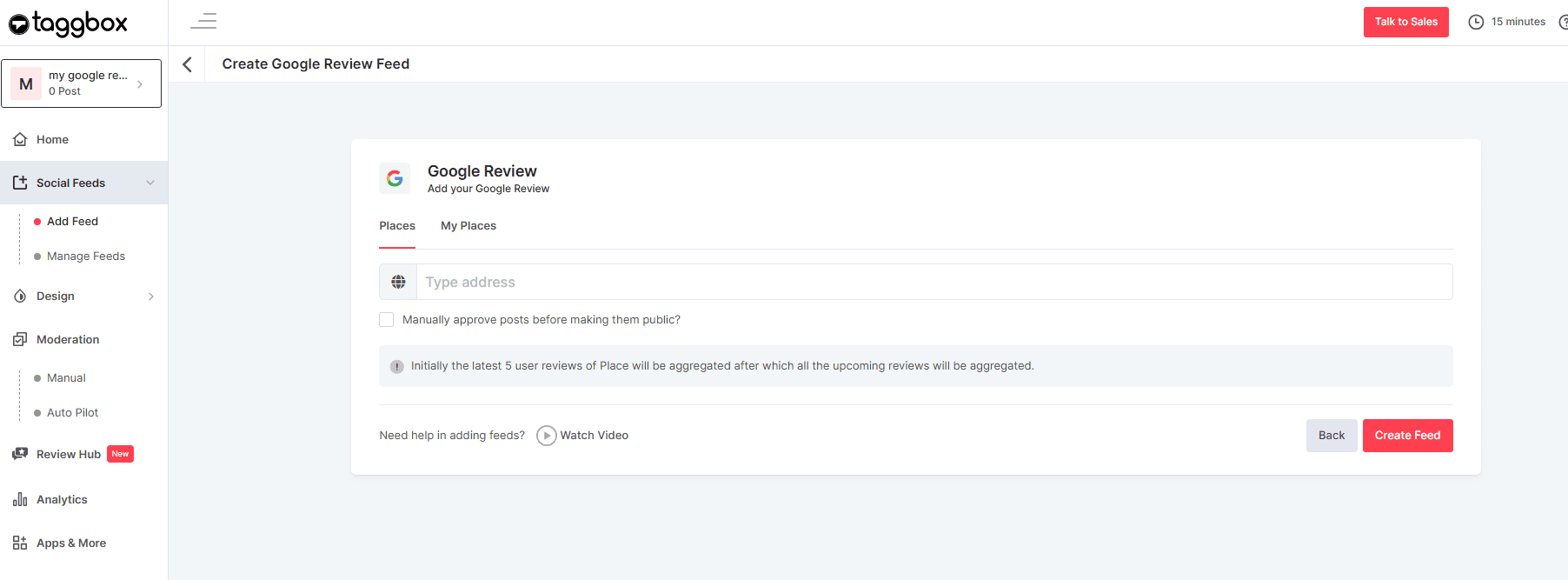This screenshot has height=580, width=1568.
Task: Click the clock icon near 15 minutes
Action: (x=1476, y=22)
